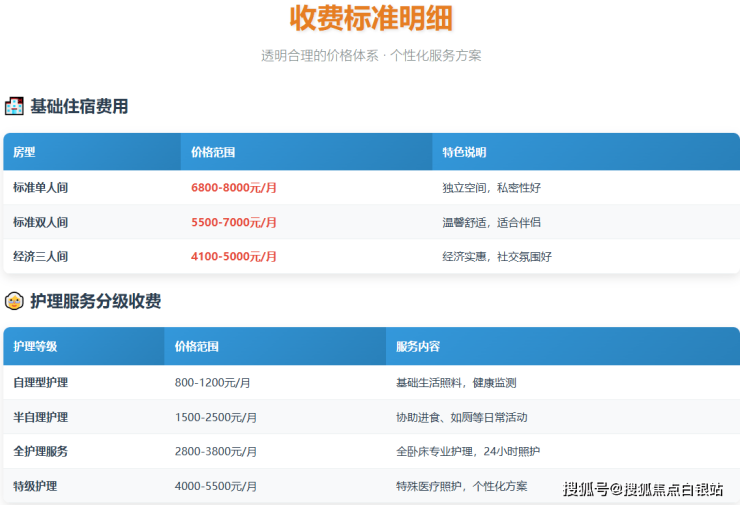
Task: Click the 房型 column header
Action: 24,153
